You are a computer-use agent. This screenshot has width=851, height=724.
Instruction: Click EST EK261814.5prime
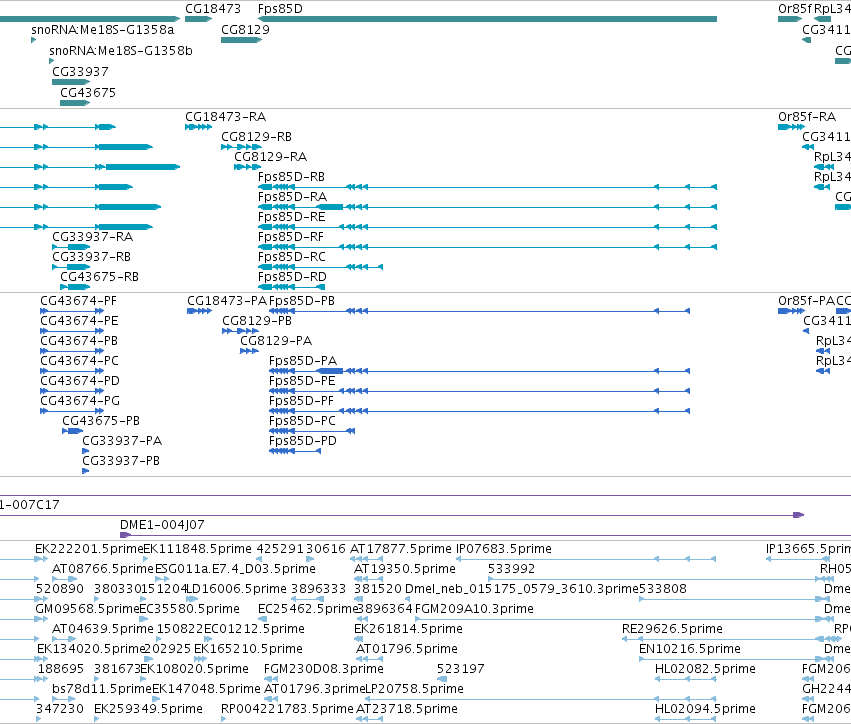click(x=408, y=628)
